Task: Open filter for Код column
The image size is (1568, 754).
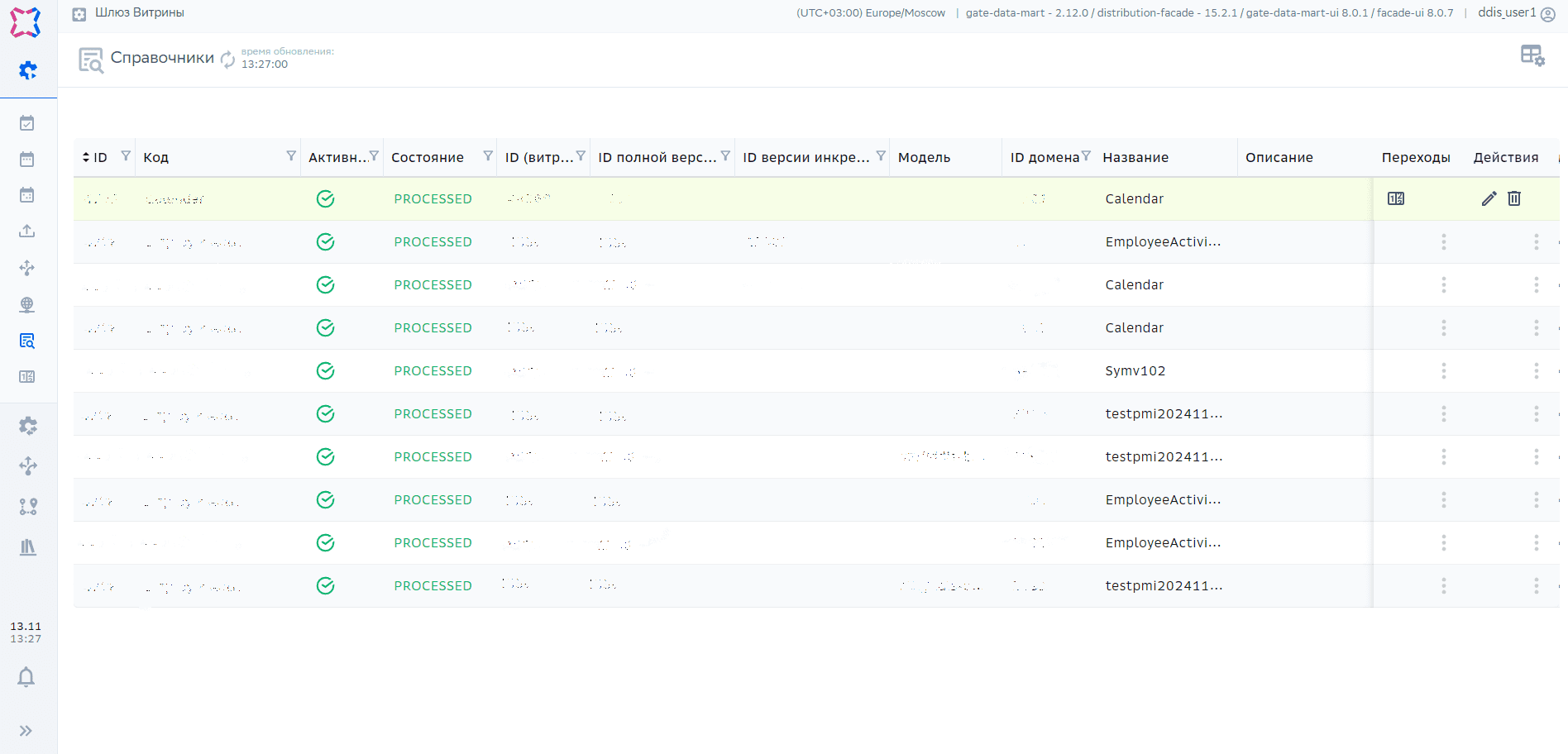Action: (x=291, y=156)
